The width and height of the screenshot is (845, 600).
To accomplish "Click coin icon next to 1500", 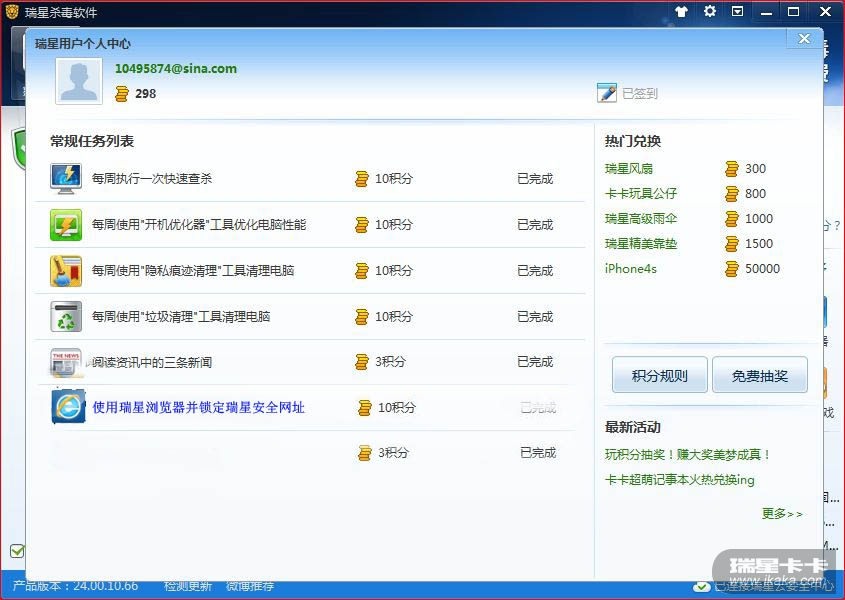I will pyautogui.click(x=731, y=244).
